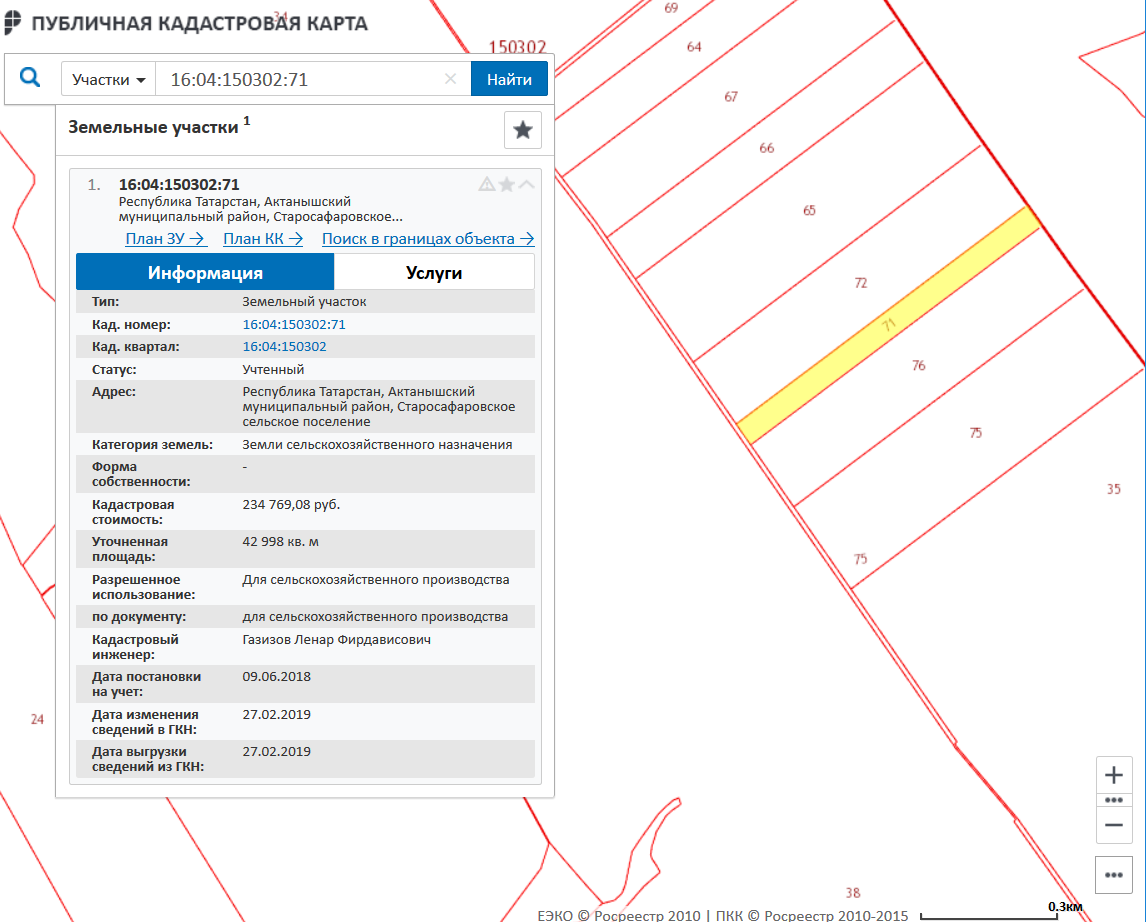This screenshot has width=1146, height=922.
Task: Click the status value Учтенный
Action: pyautogui.click(x=273, y=369)
